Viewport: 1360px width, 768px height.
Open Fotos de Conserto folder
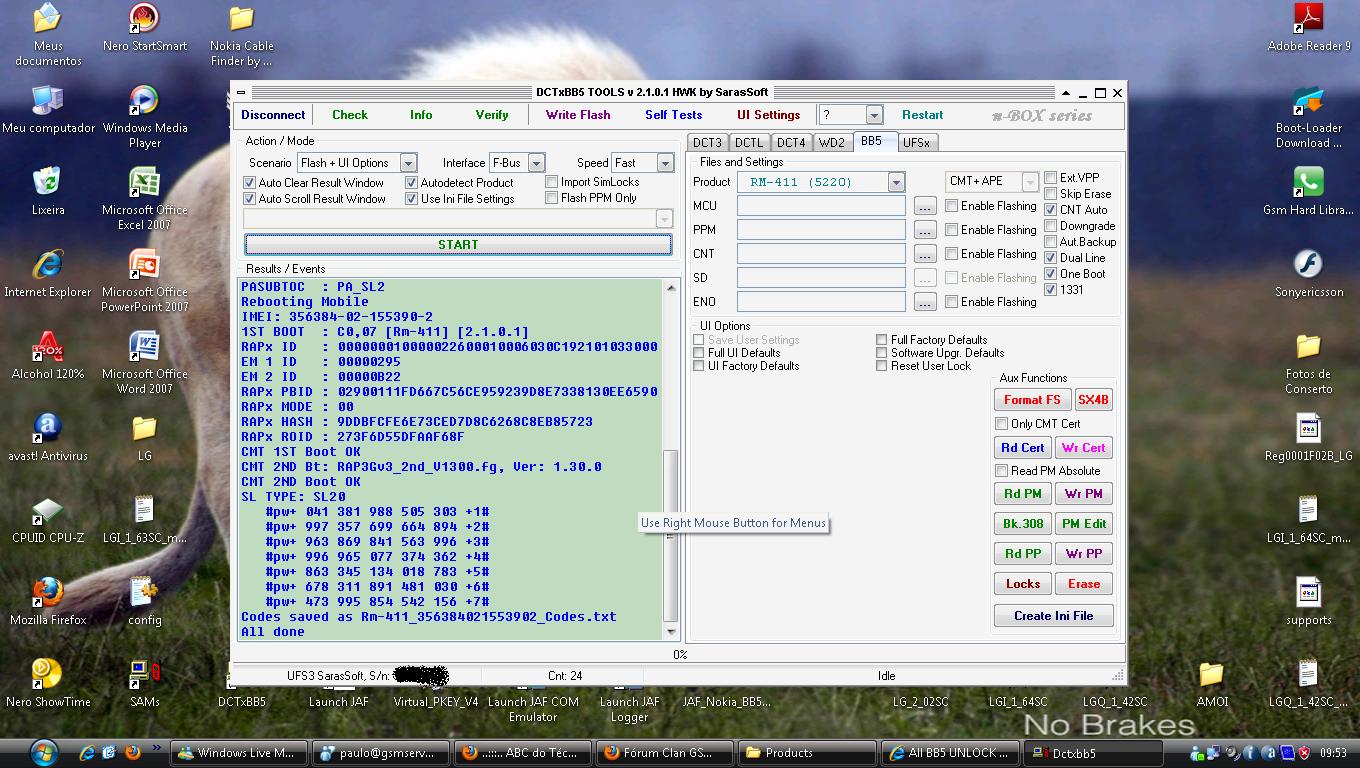[1308, 363]
